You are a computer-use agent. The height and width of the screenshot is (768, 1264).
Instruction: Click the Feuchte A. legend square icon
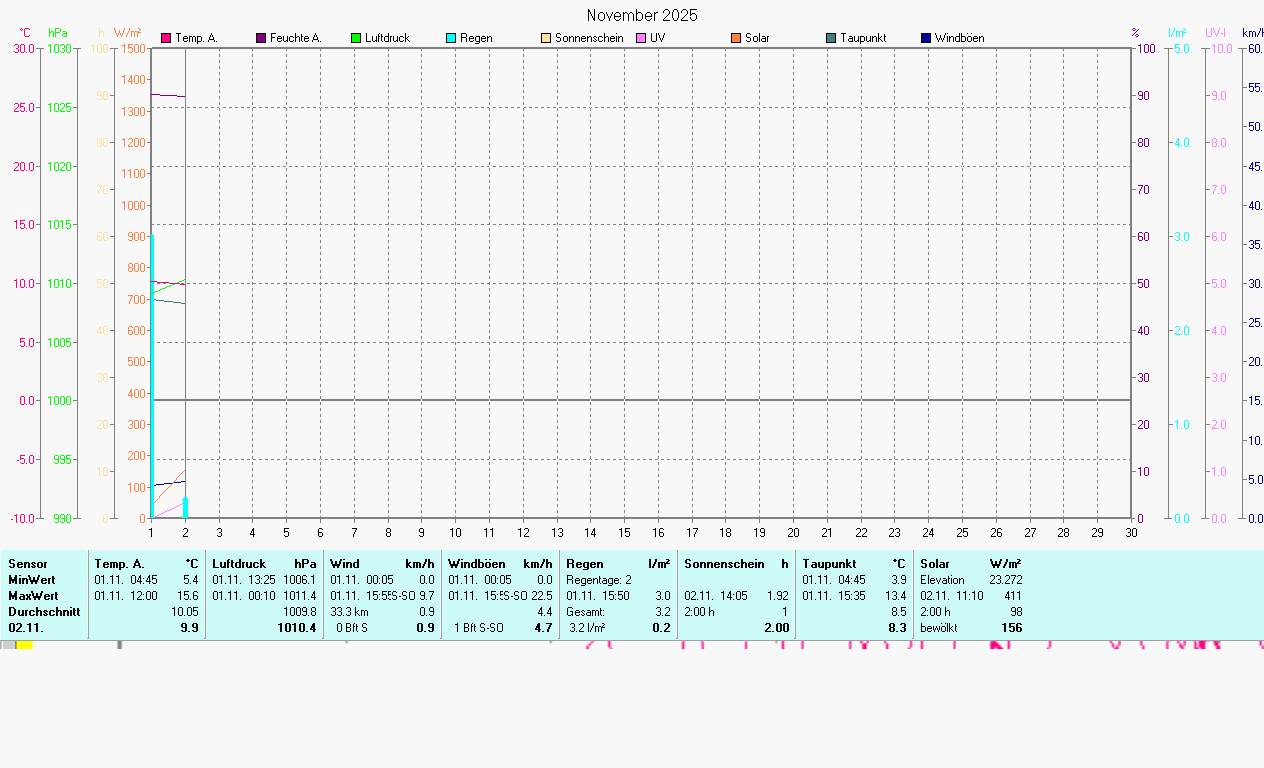(259, 37)
